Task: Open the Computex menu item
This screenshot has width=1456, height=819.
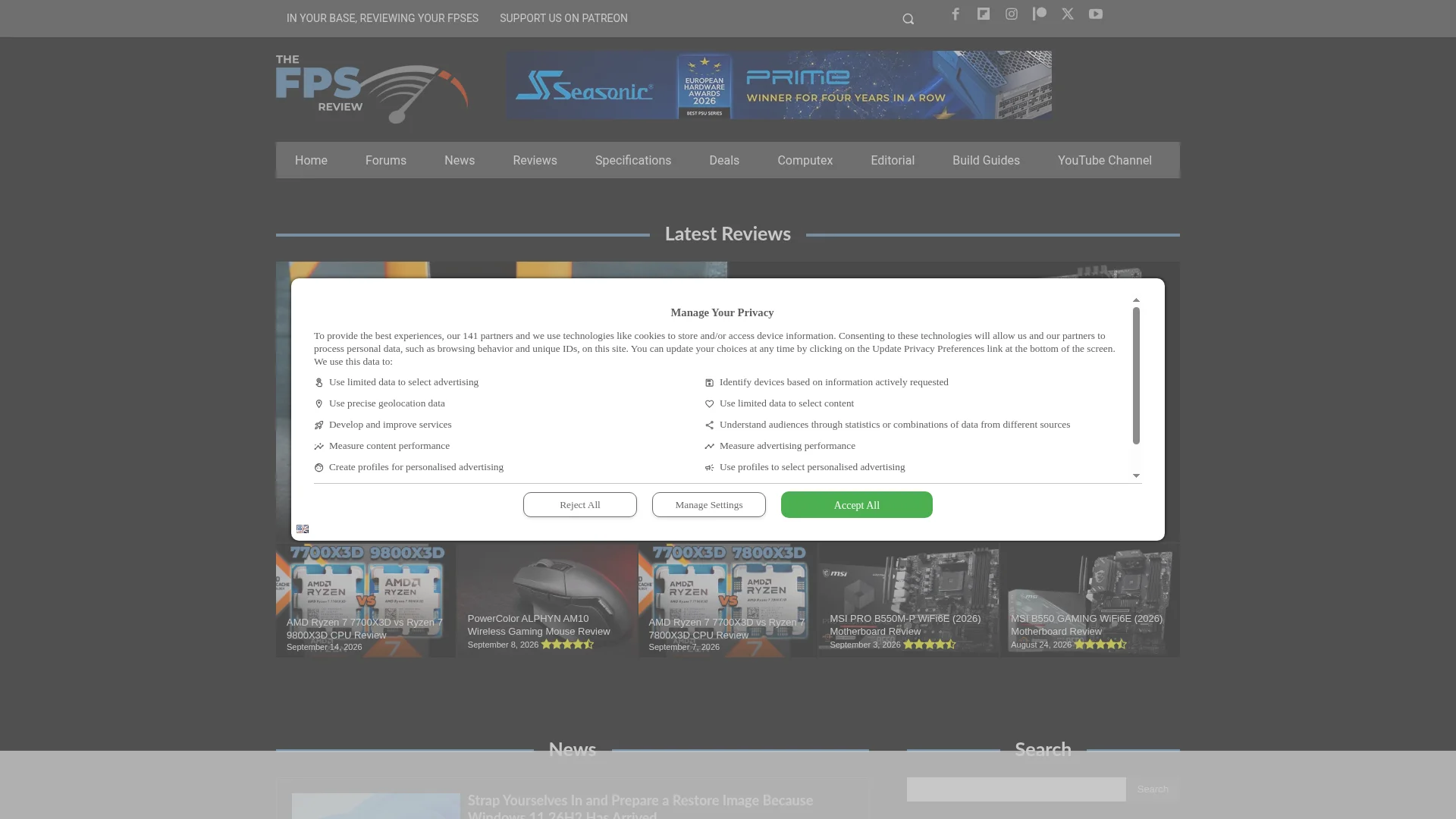Action: [805, 161]
